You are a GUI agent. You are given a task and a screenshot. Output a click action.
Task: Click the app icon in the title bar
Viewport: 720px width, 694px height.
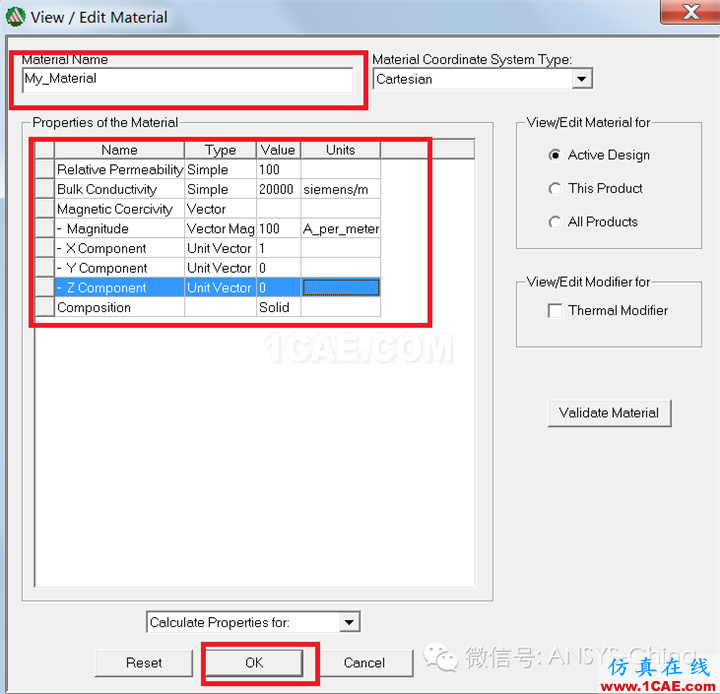pyautogui.click(x=17, y=16)
